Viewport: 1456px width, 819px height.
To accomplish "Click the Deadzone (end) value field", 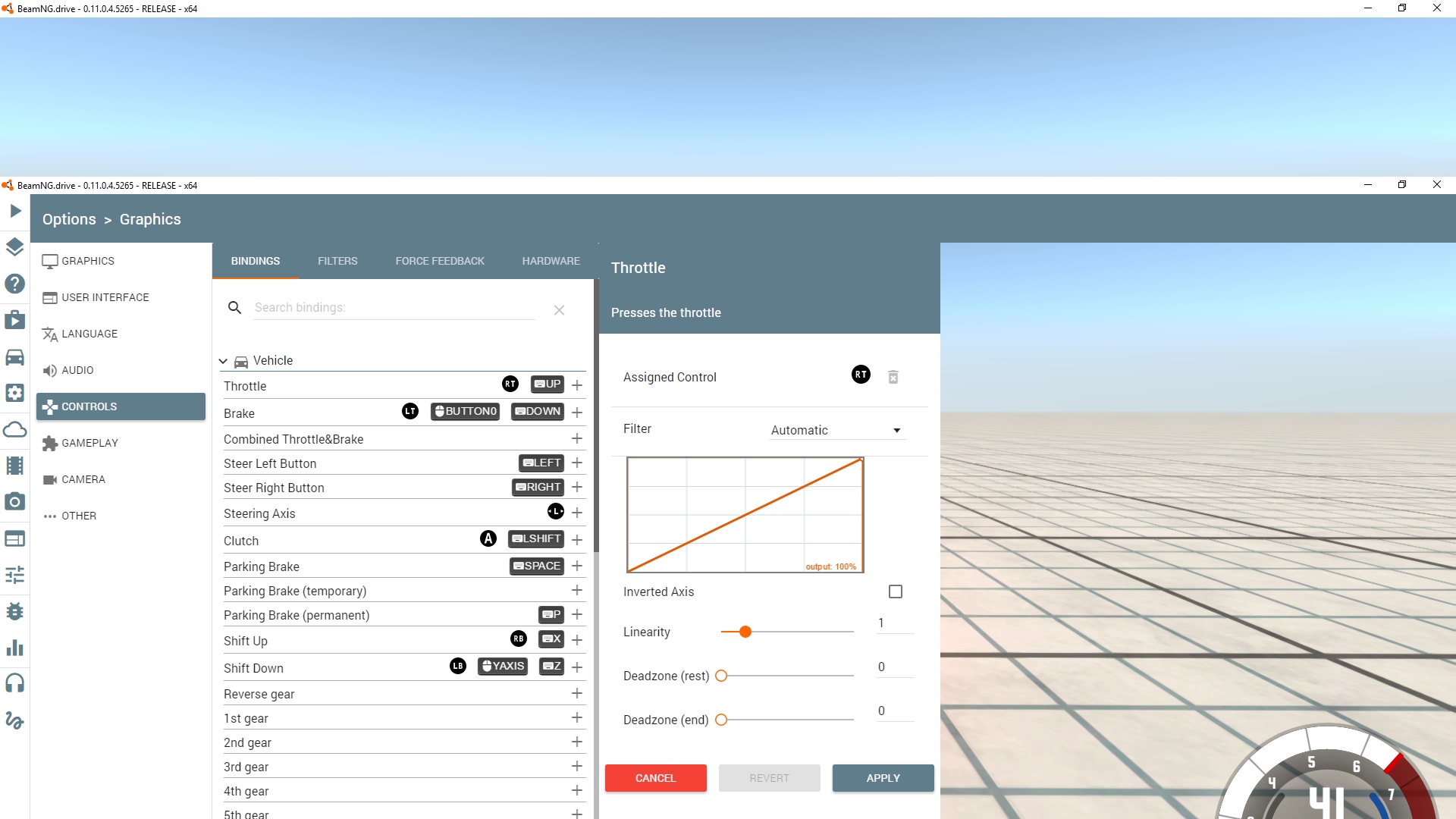I will pos(896,711).
